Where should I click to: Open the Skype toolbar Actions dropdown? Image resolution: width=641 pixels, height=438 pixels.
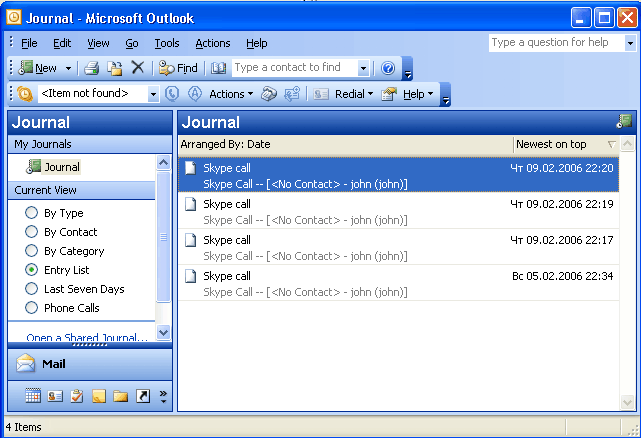tap(231, 94)
